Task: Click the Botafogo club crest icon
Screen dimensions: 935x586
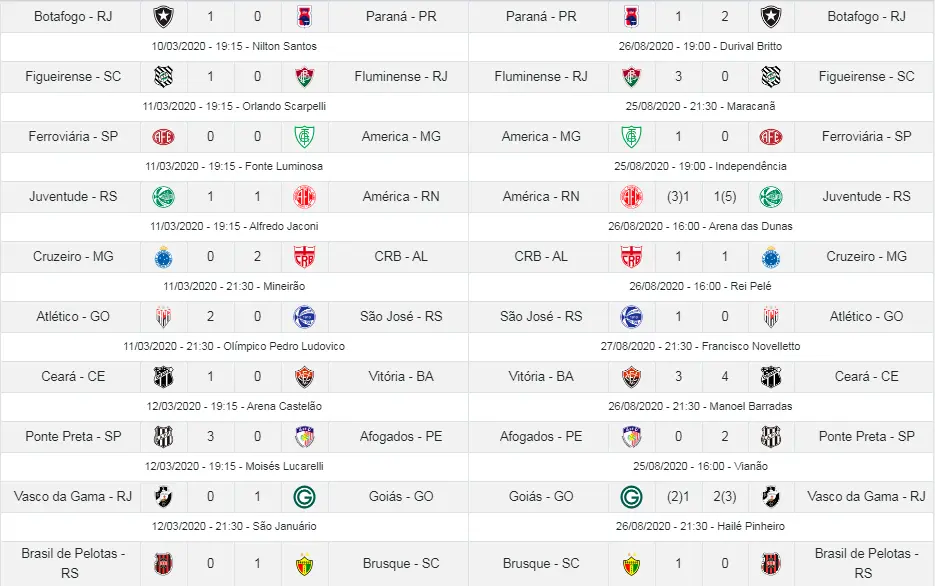Action: click(x=163, y=17)
